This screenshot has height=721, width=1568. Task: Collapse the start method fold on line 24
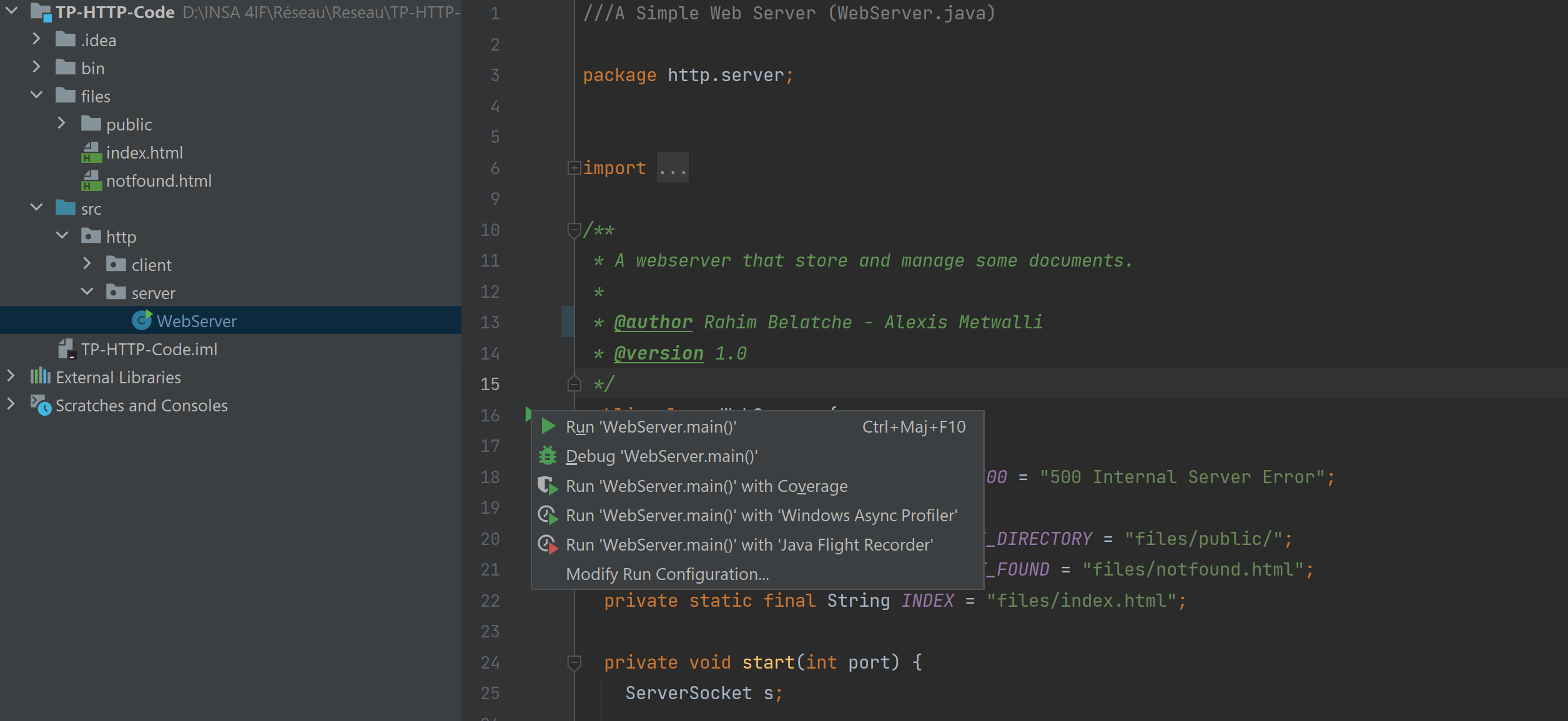coord(573,662)
